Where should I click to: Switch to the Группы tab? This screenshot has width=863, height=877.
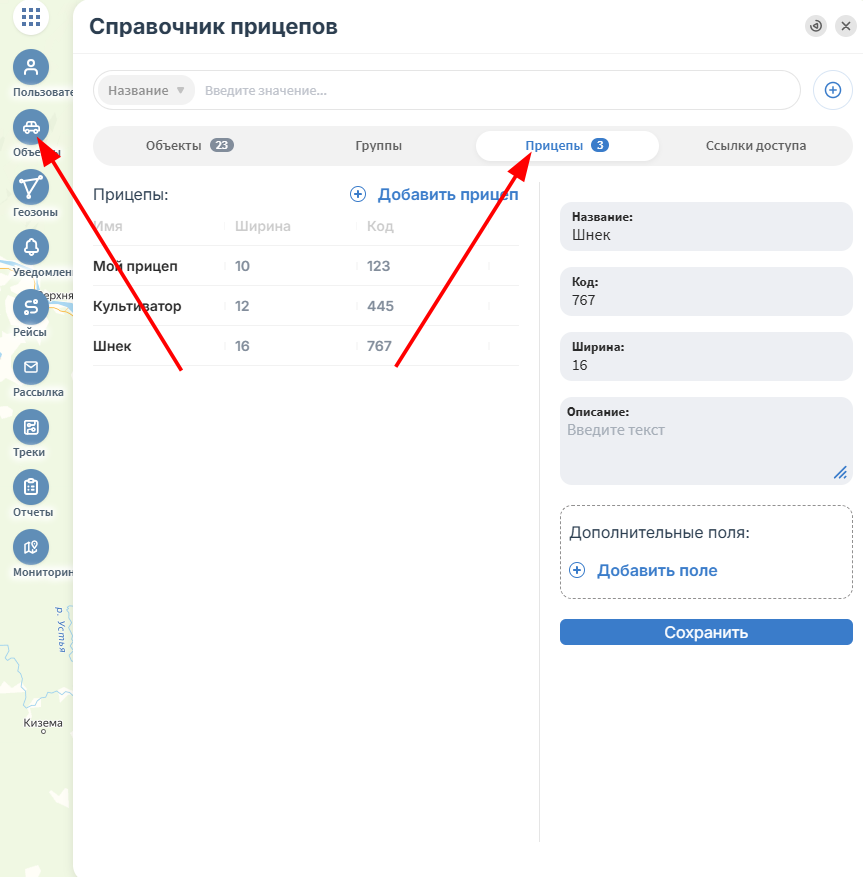pos(379,145)
